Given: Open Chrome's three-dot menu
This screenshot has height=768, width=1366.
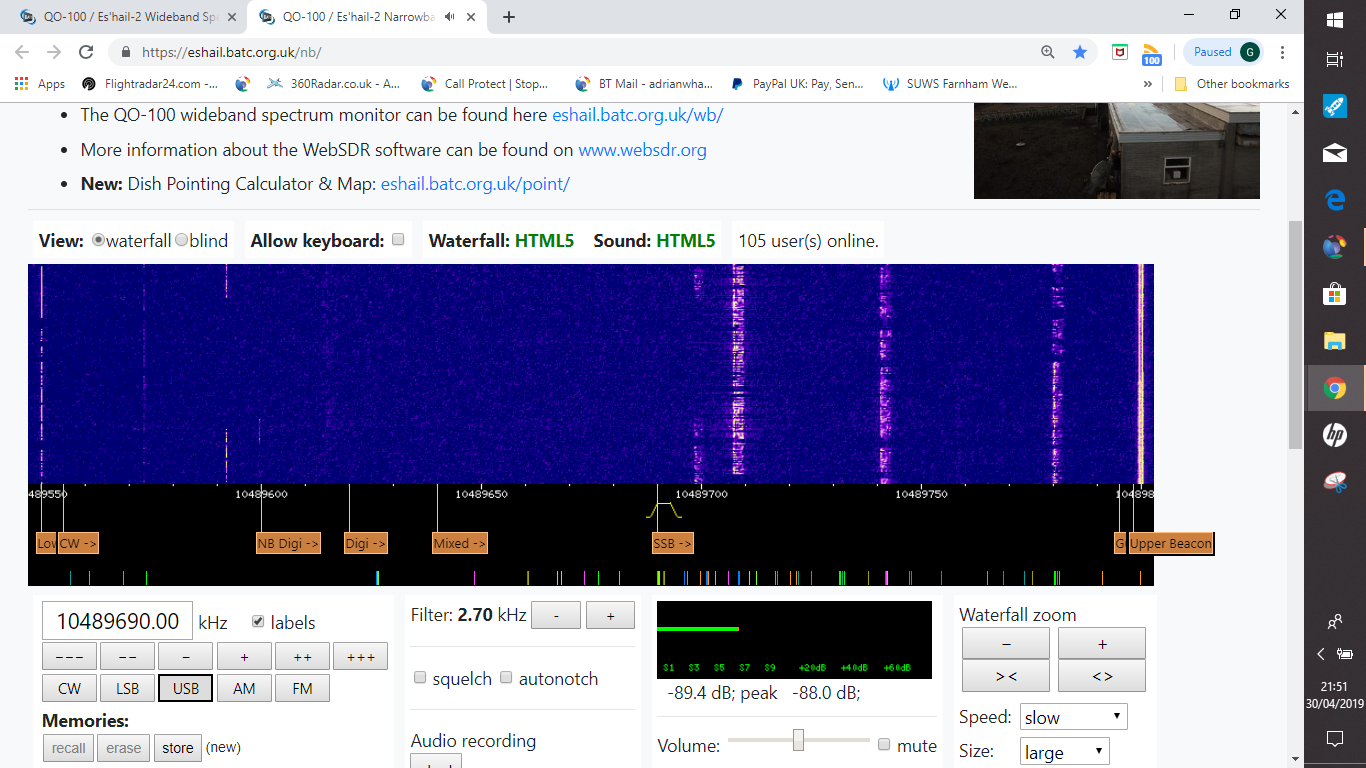Looking at the screenshot, I should point(1283,52).
